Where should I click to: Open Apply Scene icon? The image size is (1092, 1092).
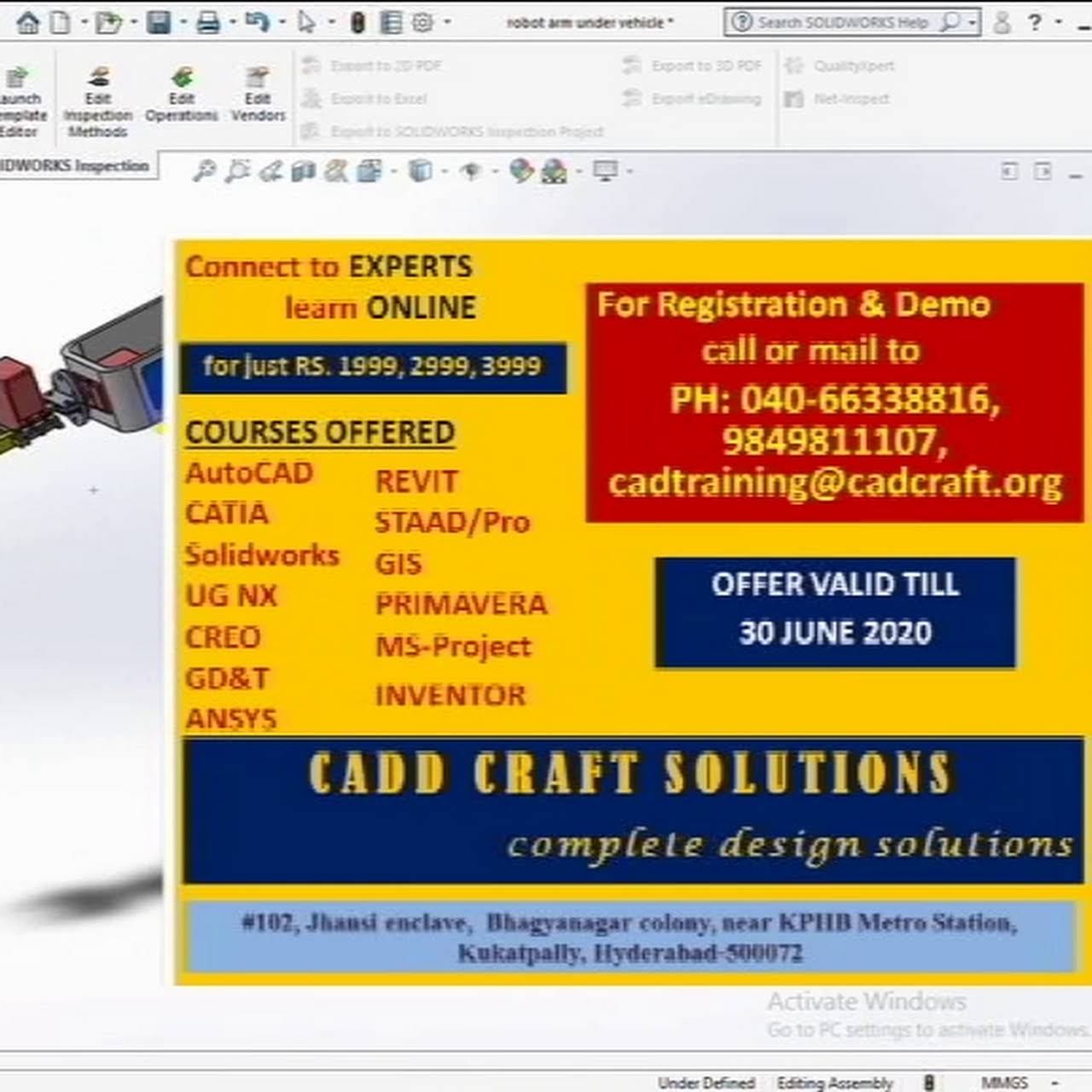[x=555, y=171]
